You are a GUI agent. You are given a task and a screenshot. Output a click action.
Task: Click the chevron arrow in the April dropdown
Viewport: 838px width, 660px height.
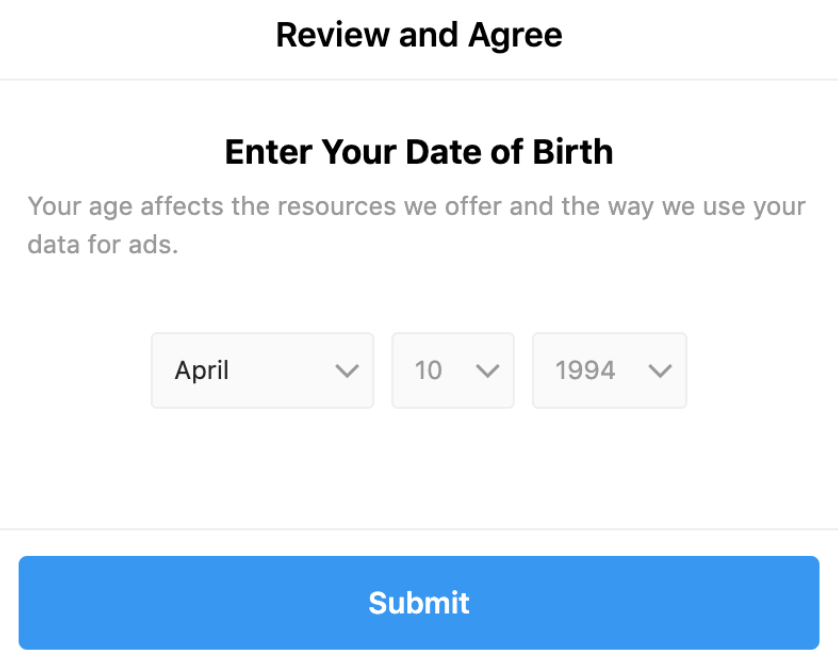[x=346, y=371]
